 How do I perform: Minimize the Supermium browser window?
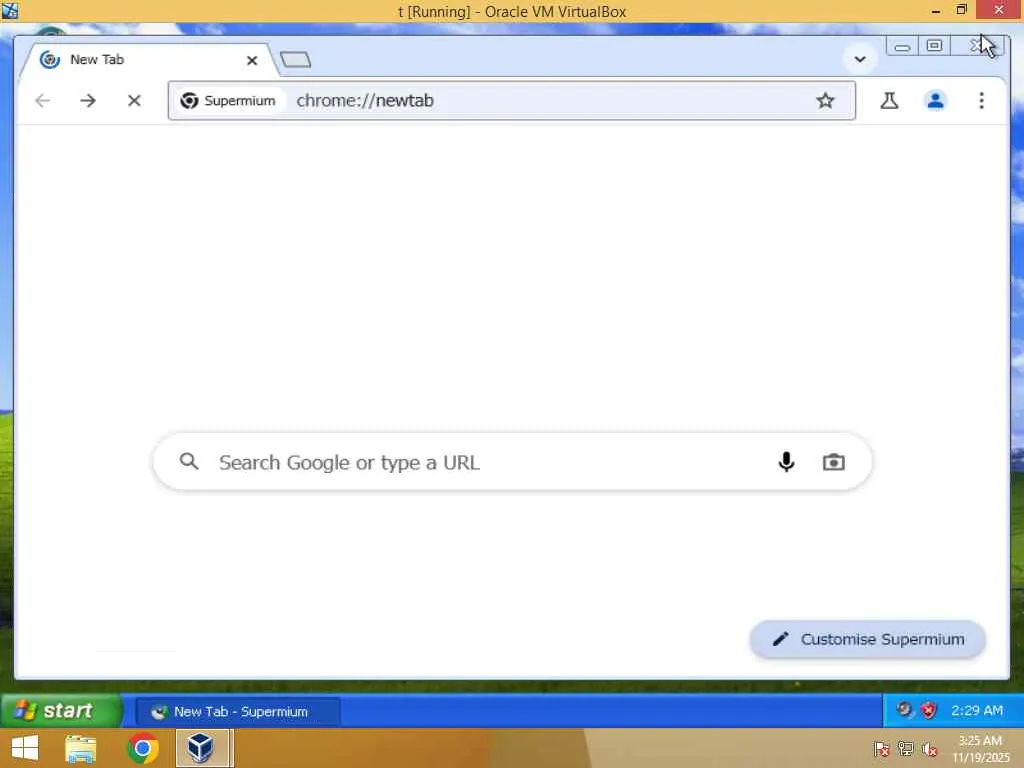902,46
